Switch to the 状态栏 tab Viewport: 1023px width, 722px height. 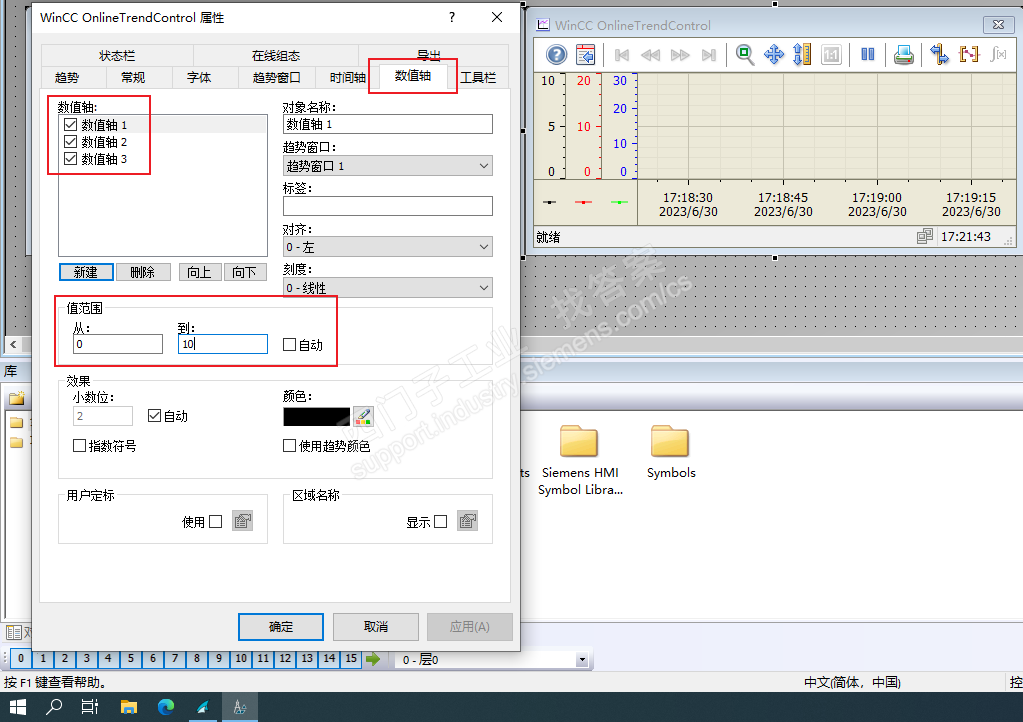(117, 55)
